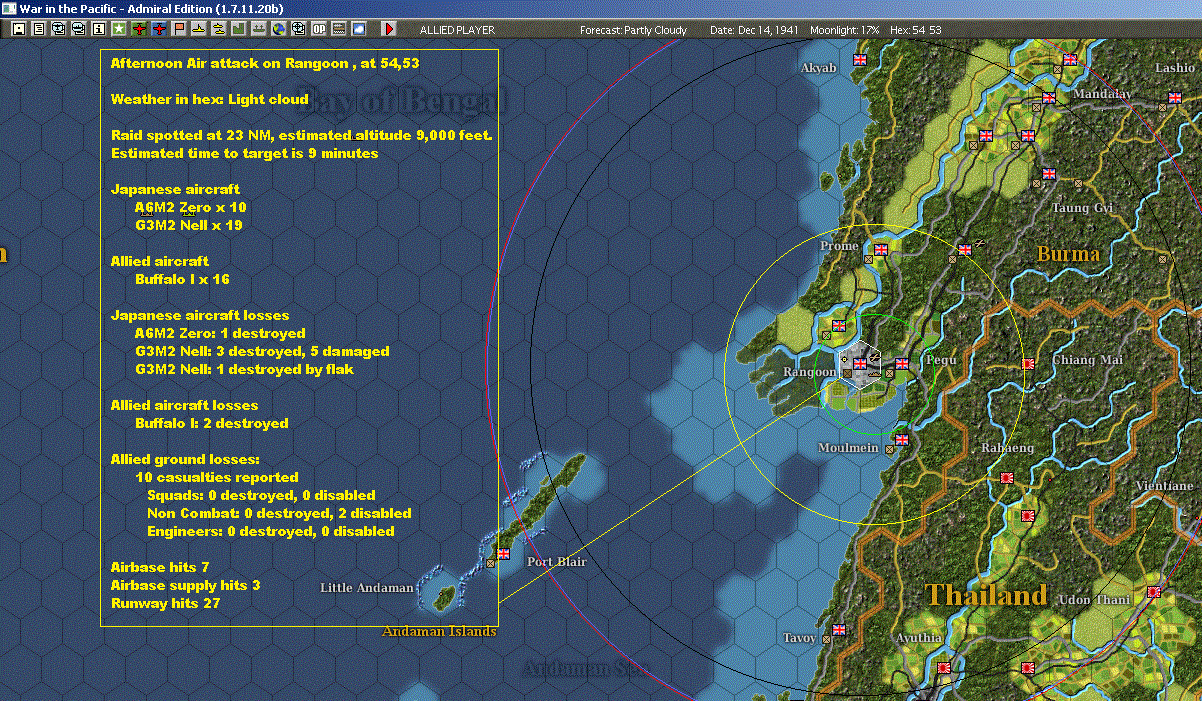Click the 'A6M2 Zero x 10' line
1202x701 pixels.
[x=191, y=207]
